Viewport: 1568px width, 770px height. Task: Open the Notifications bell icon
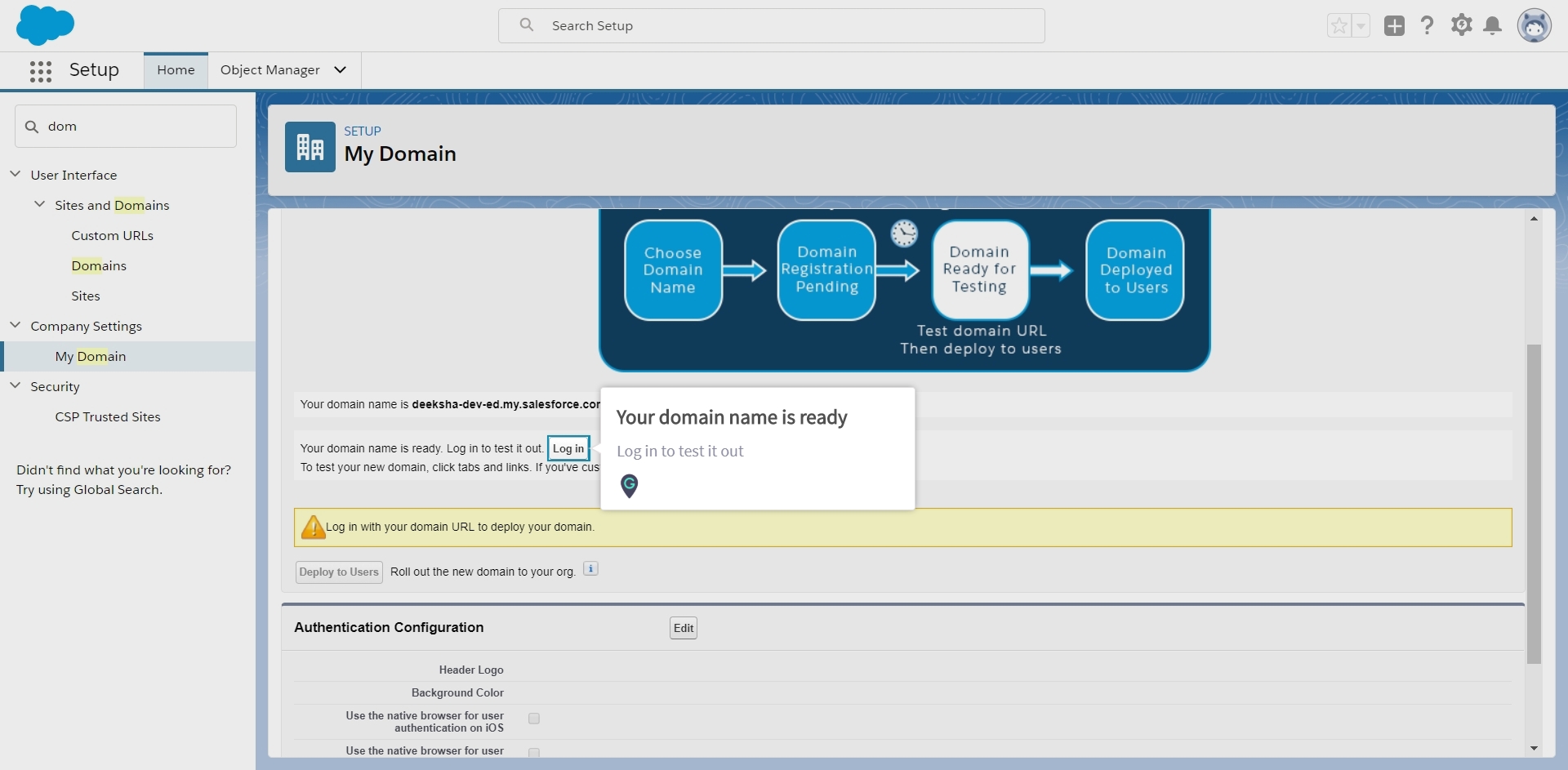1493,26
